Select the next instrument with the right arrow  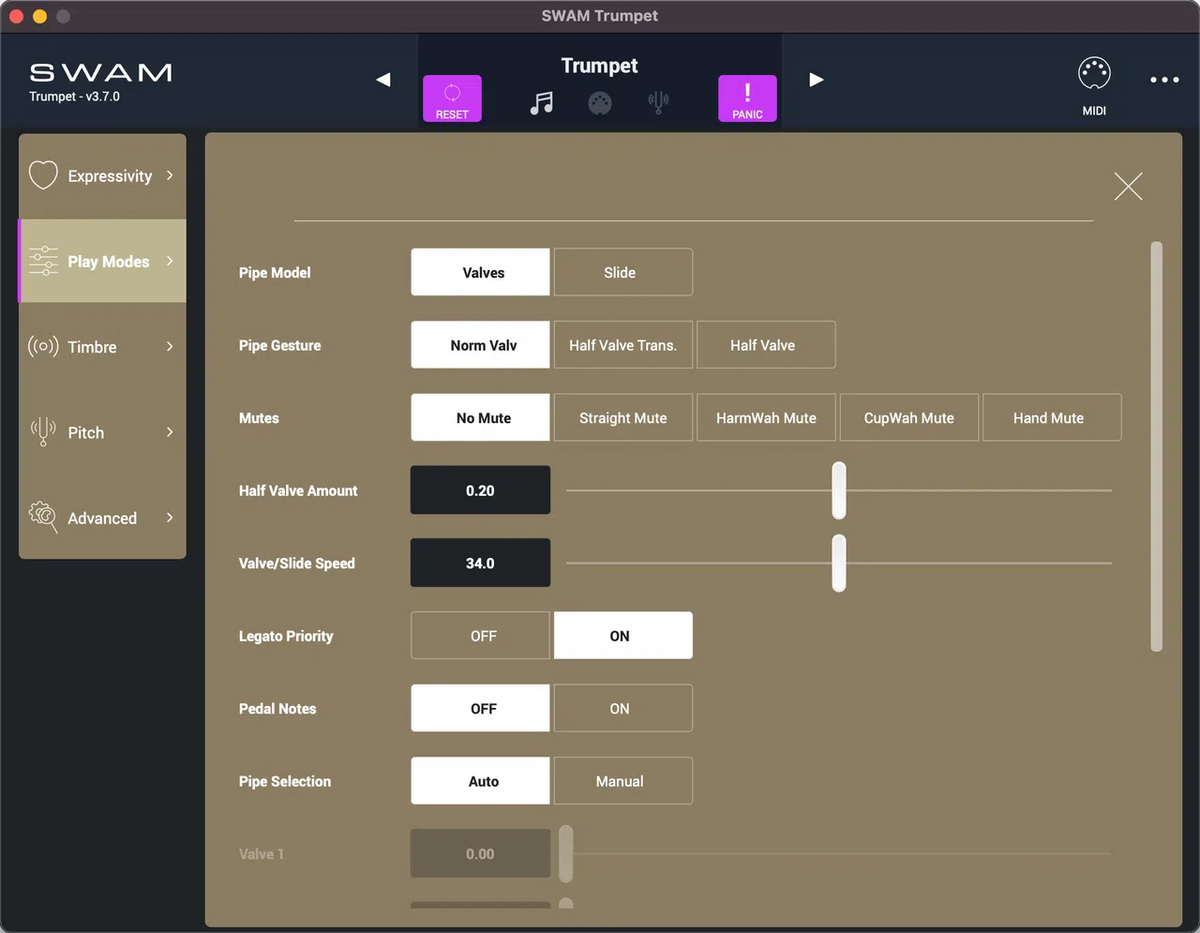tap(817, 79)
